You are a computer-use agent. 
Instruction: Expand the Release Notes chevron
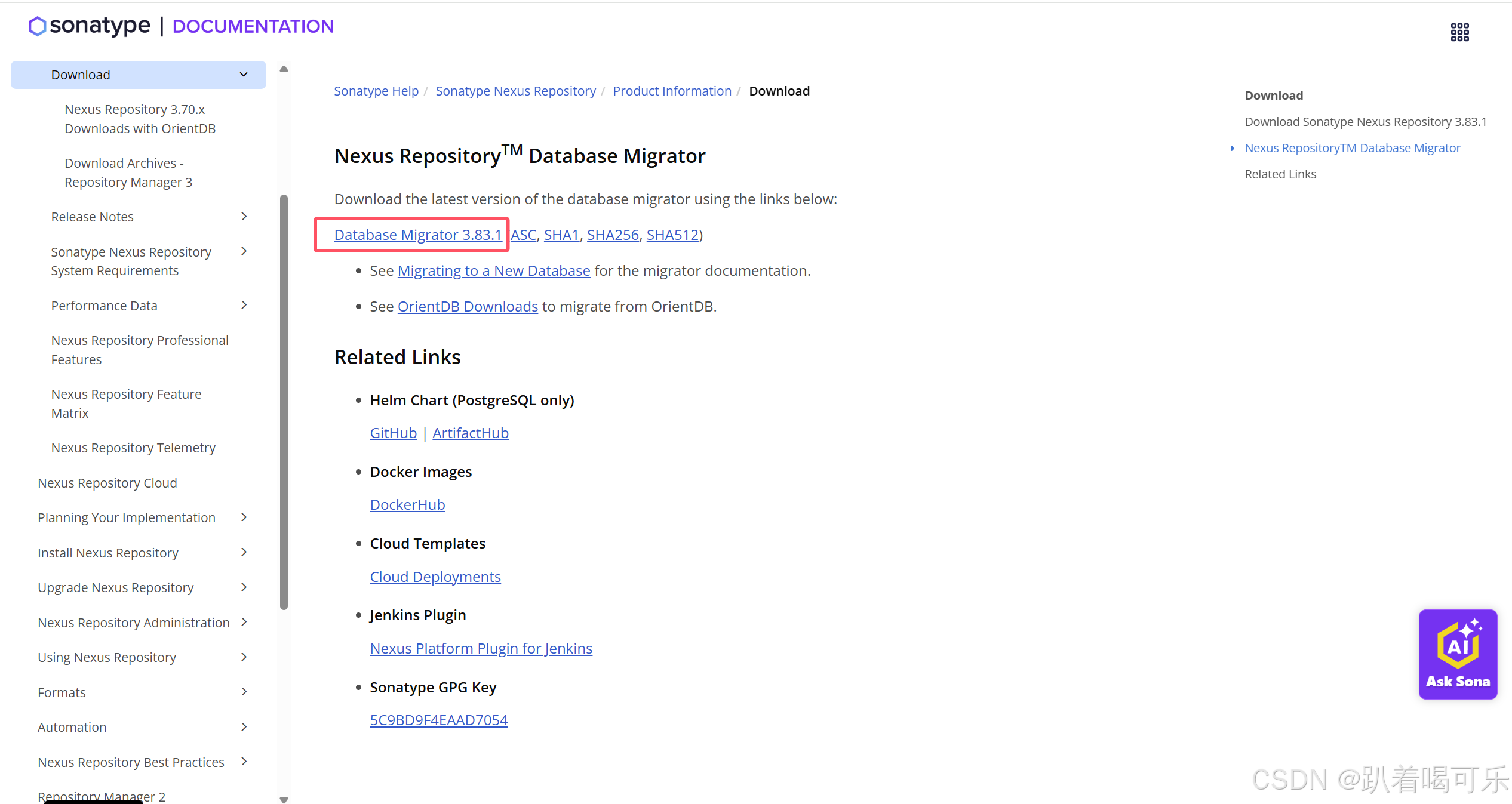pyautogui.click(x=244, y=217)
